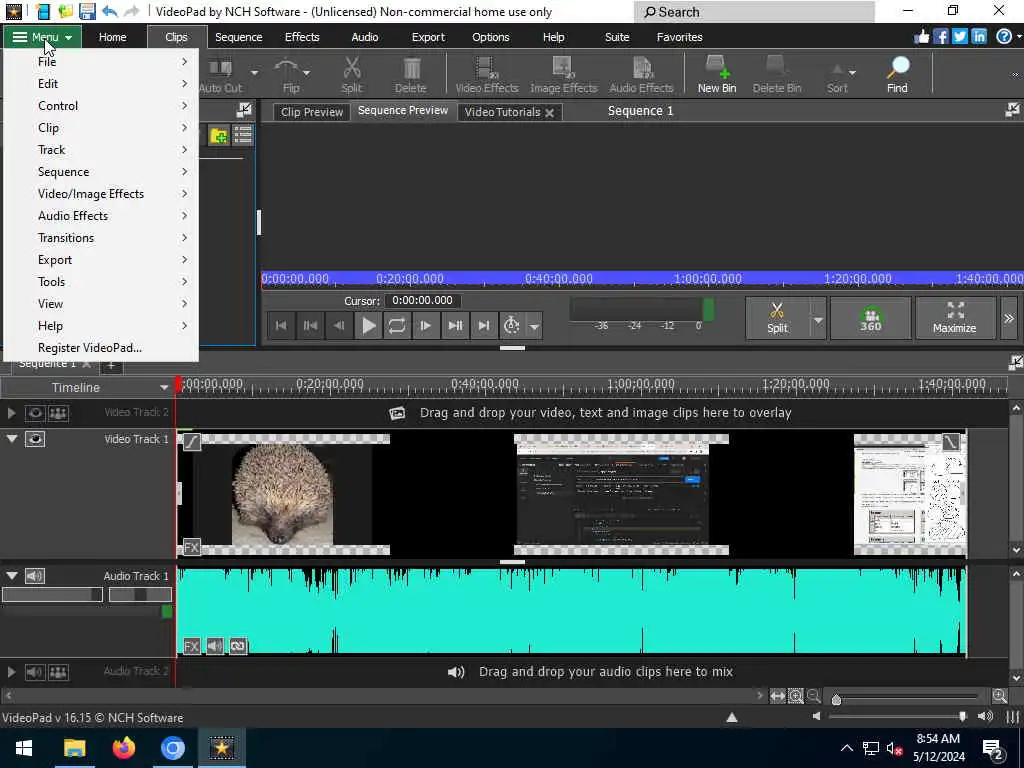
Task: Click the 360 view button in the preview controls
Action: 870,319
